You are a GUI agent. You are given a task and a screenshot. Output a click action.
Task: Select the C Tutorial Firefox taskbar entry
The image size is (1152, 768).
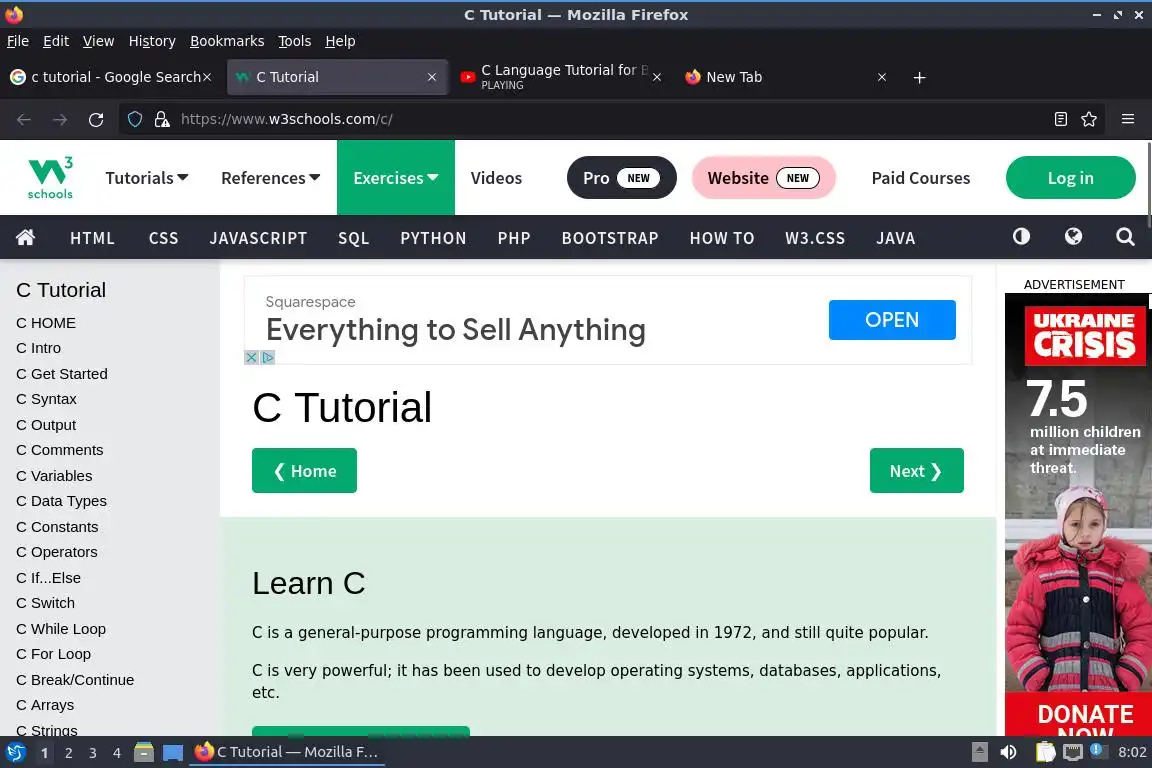[x=287, y=752]
